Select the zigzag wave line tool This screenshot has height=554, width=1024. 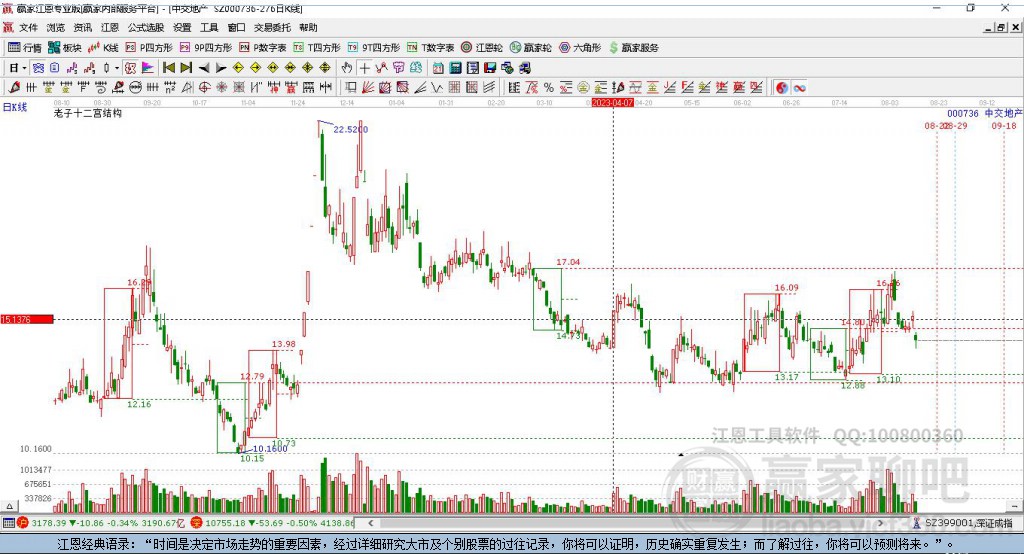coord(437,88)
